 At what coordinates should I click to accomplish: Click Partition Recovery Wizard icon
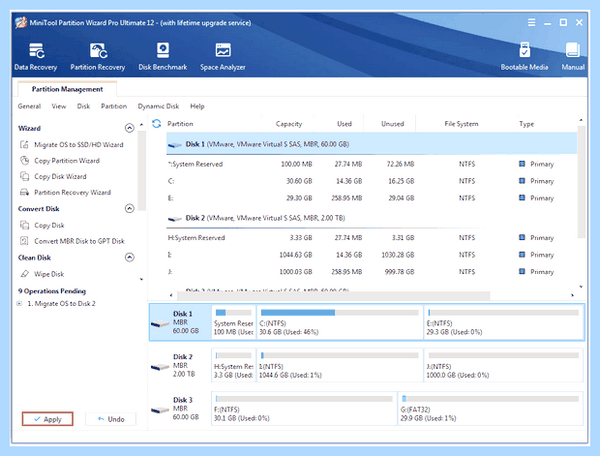point(24,192)
